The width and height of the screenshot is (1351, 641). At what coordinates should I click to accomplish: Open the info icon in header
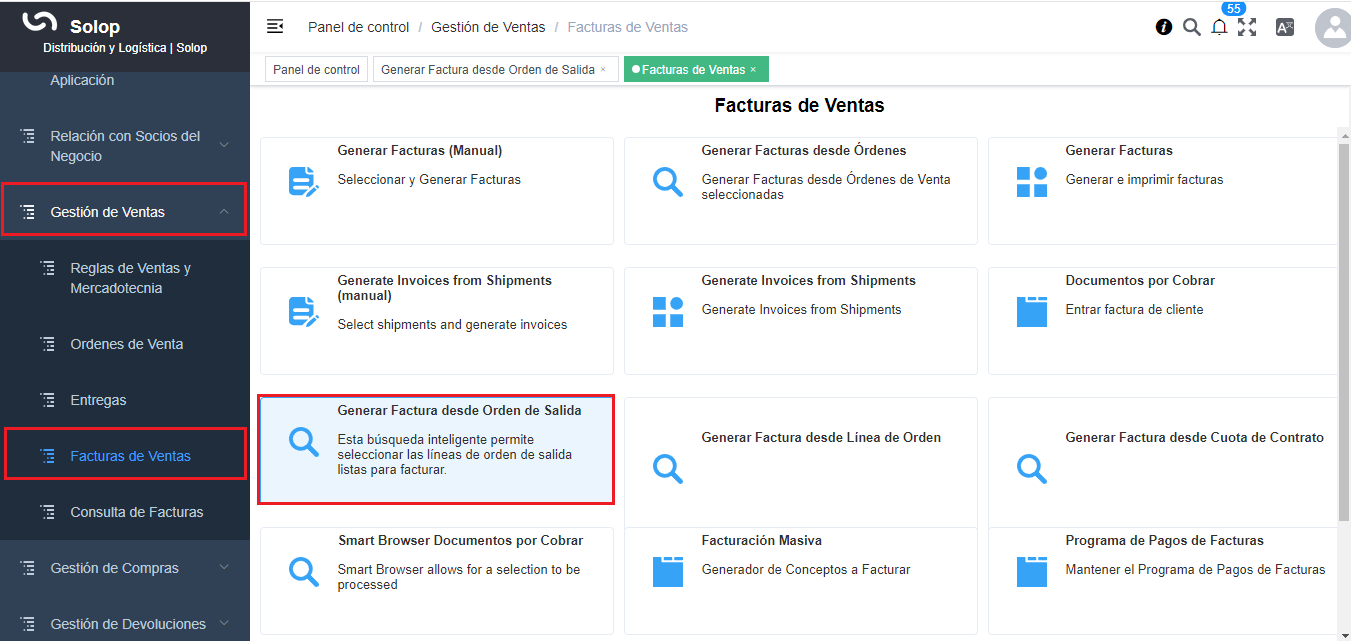(1164, 28)
